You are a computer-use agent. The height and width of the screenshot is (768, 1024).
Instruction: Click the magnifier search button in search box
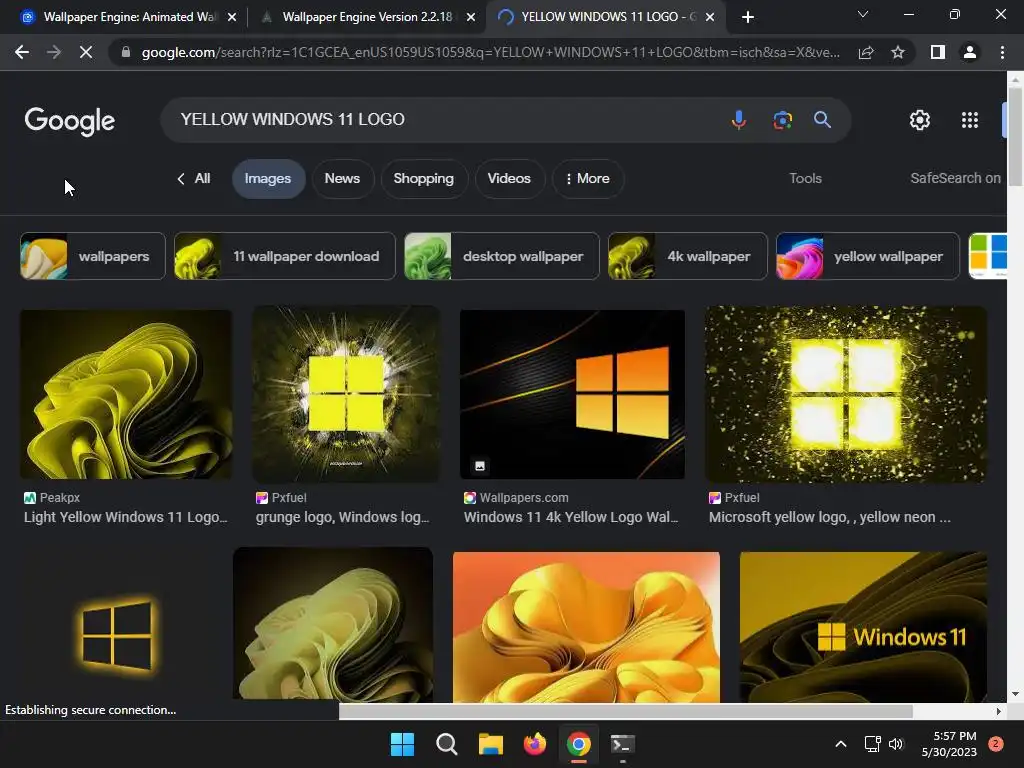point(822,120)
